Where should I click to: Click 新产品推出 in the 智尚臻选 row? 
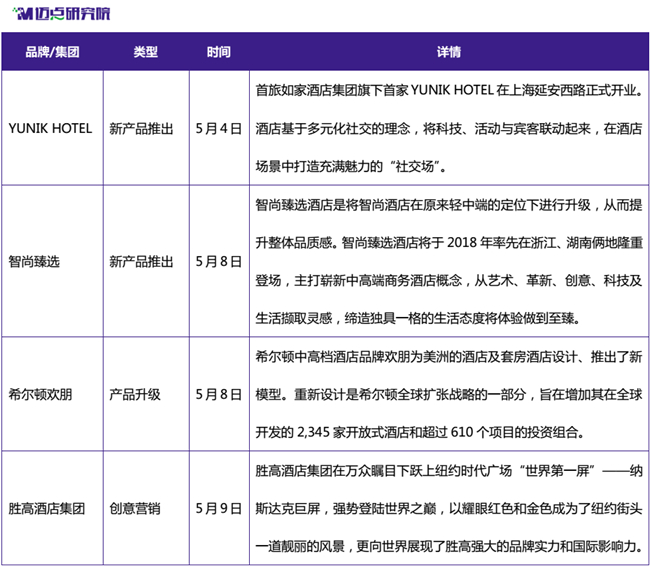click(x=141, y=262)
